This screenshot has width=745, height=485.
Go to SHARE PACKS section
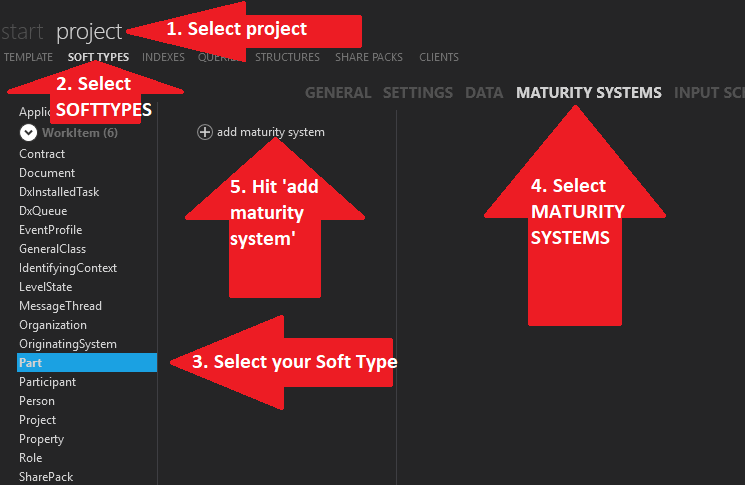pyautogui.click(x=369, y=57)
